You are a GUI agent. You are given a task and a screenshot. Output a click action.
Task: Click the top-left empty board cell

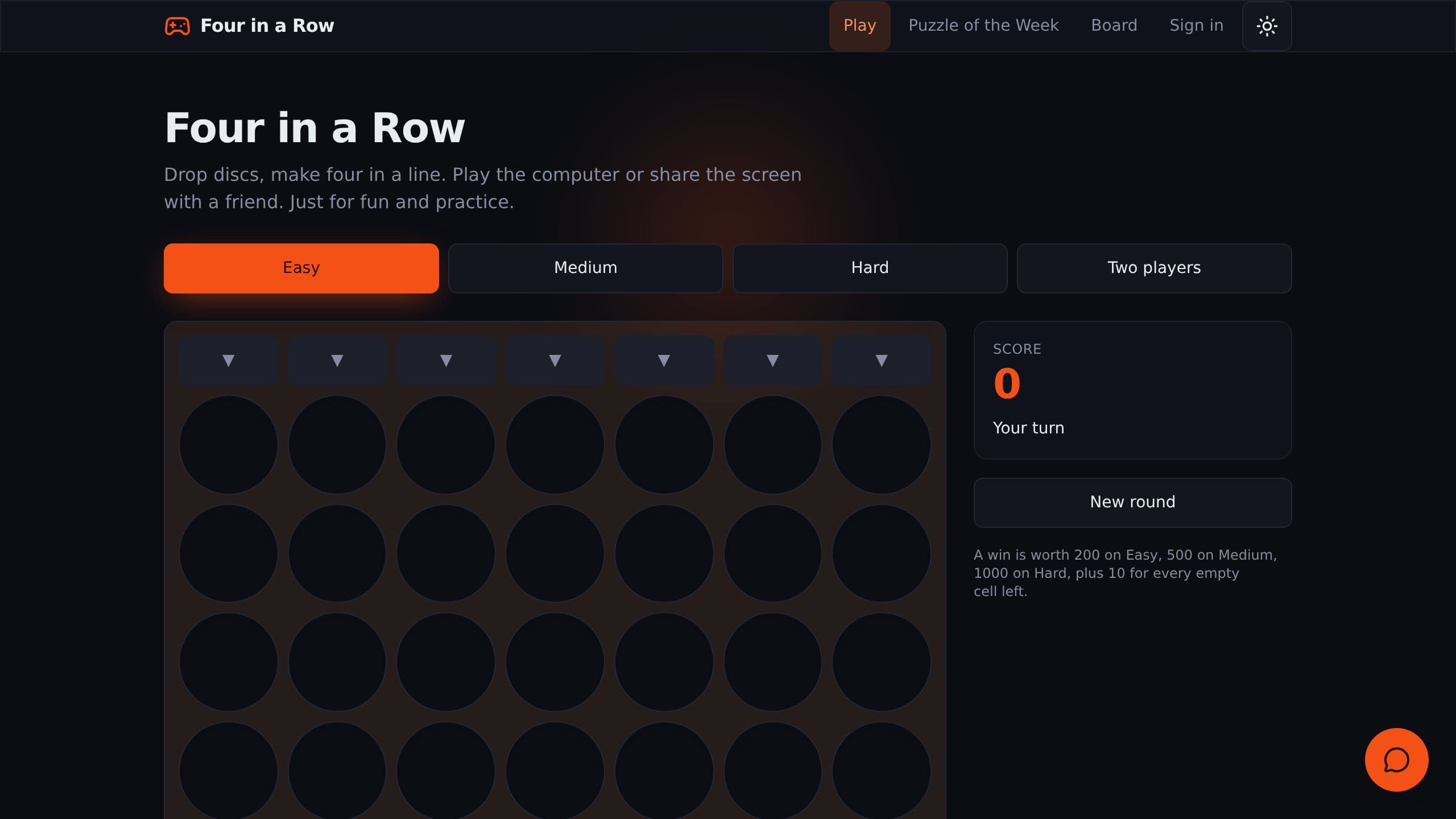point(229,445)
